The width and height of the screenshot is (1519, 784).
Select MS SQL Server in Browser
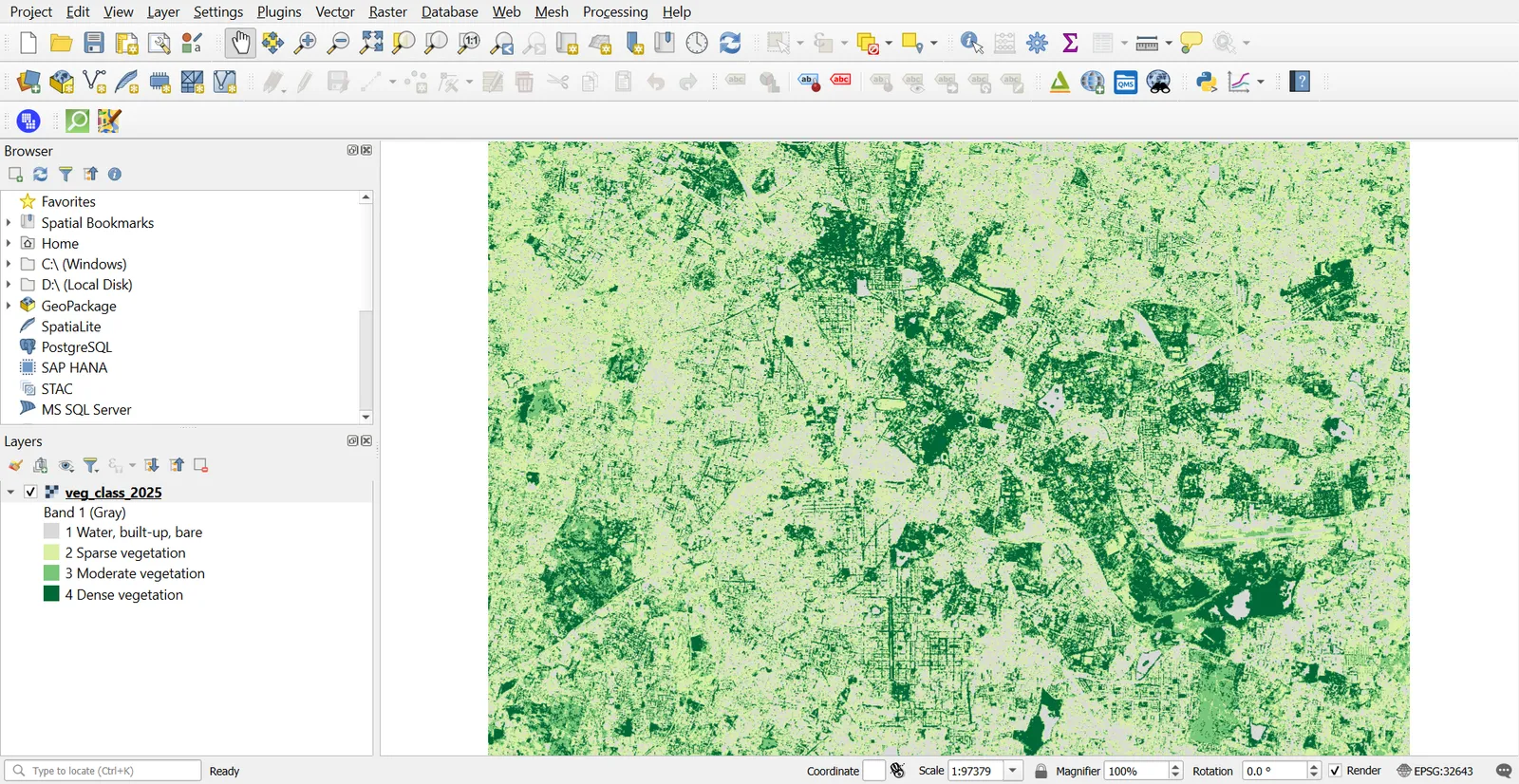click(x=86, y=409)
